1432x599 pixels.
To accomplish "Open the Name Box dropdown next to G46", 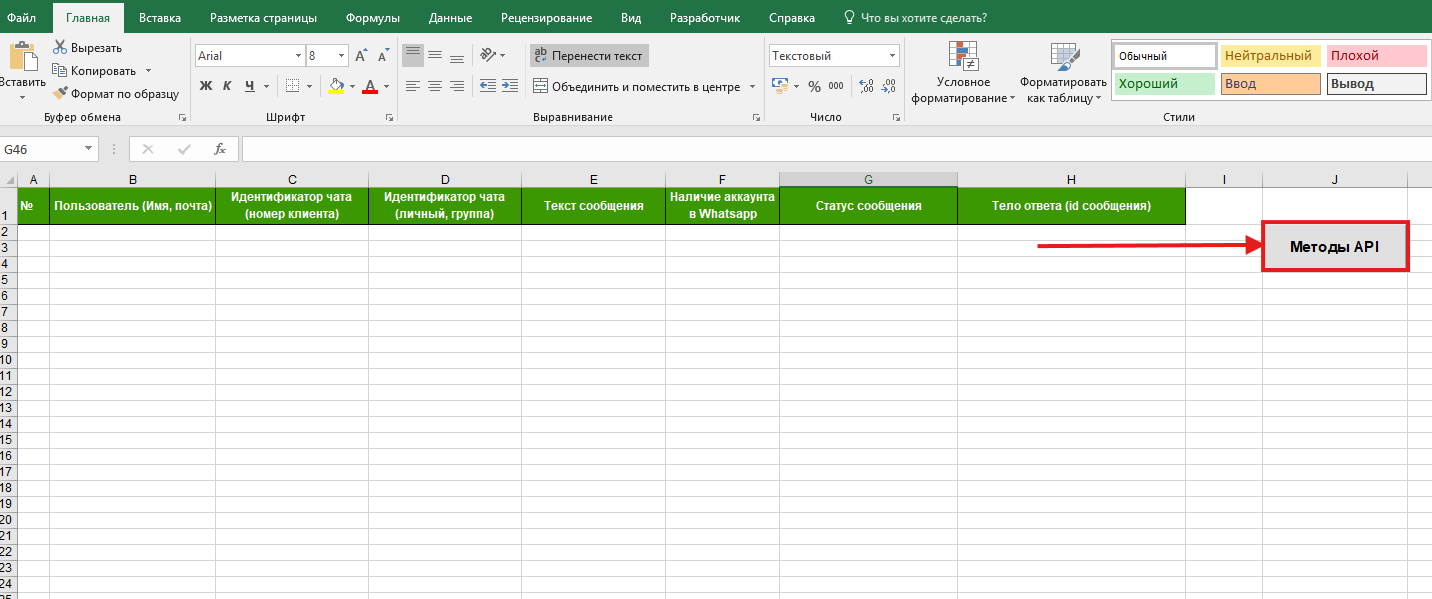I will (89, 149).
